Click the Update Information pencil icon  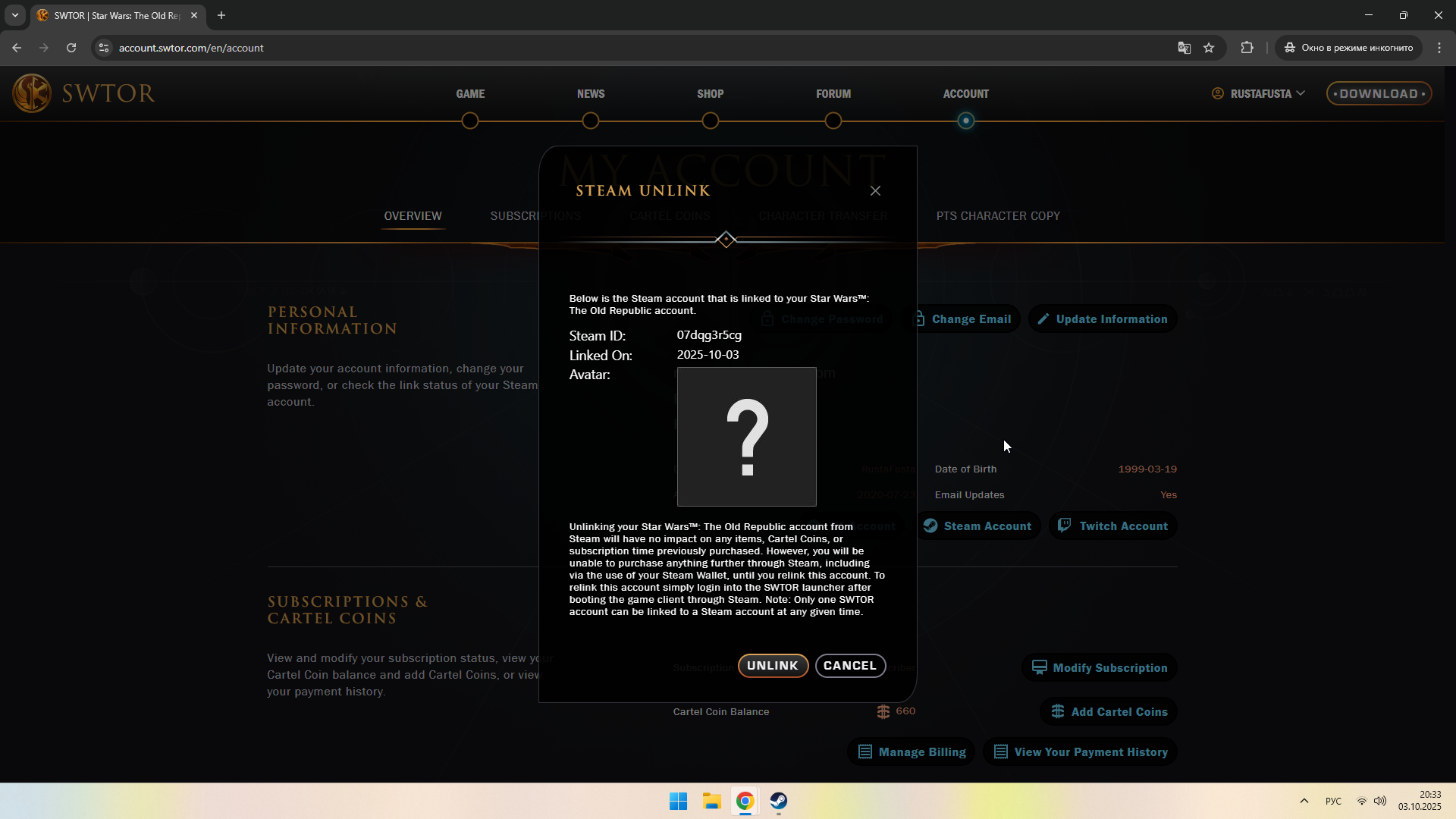click(x=1043, y=319)
